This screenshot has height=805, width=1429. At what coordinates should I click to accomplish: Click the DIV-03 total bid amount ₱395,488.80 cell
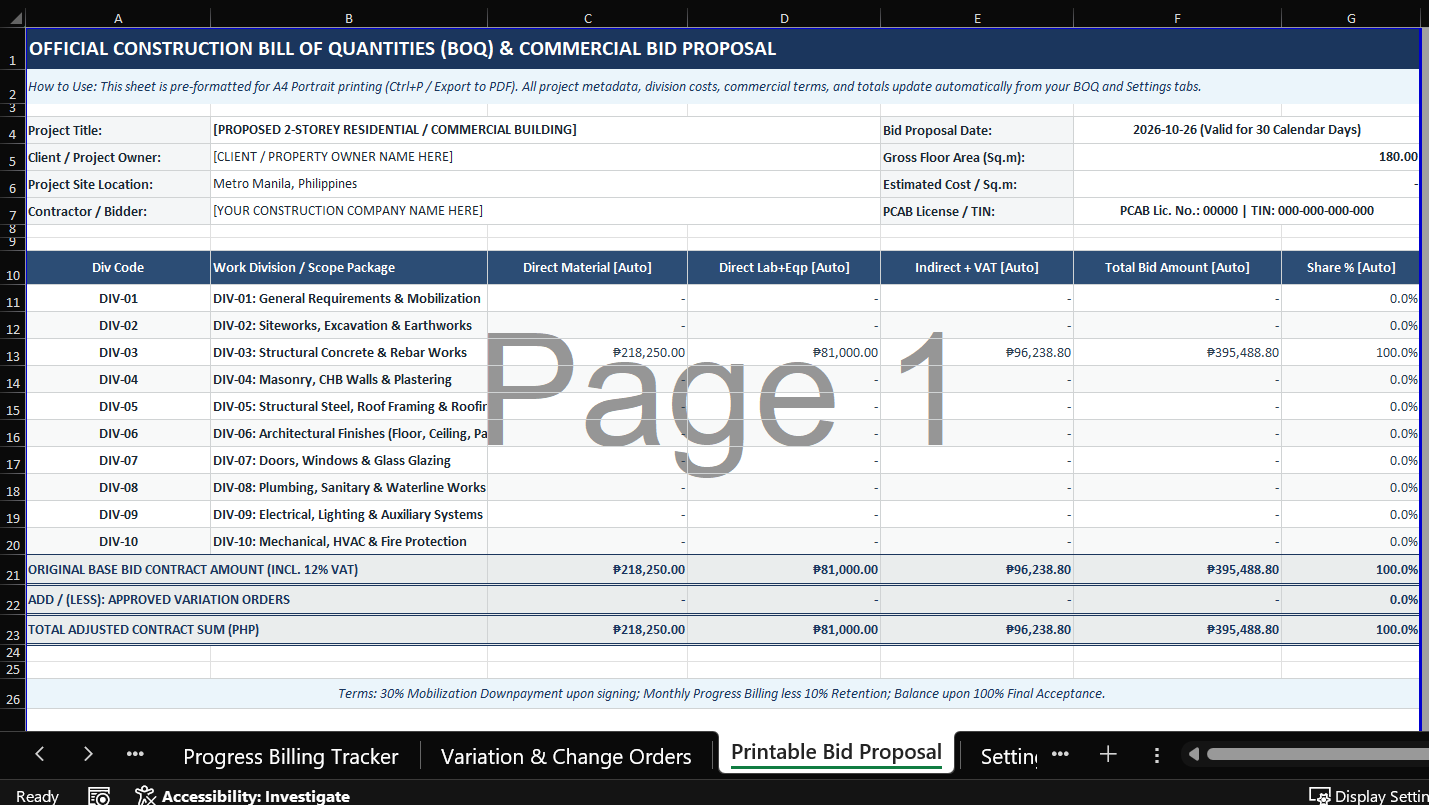[1177, 352]
